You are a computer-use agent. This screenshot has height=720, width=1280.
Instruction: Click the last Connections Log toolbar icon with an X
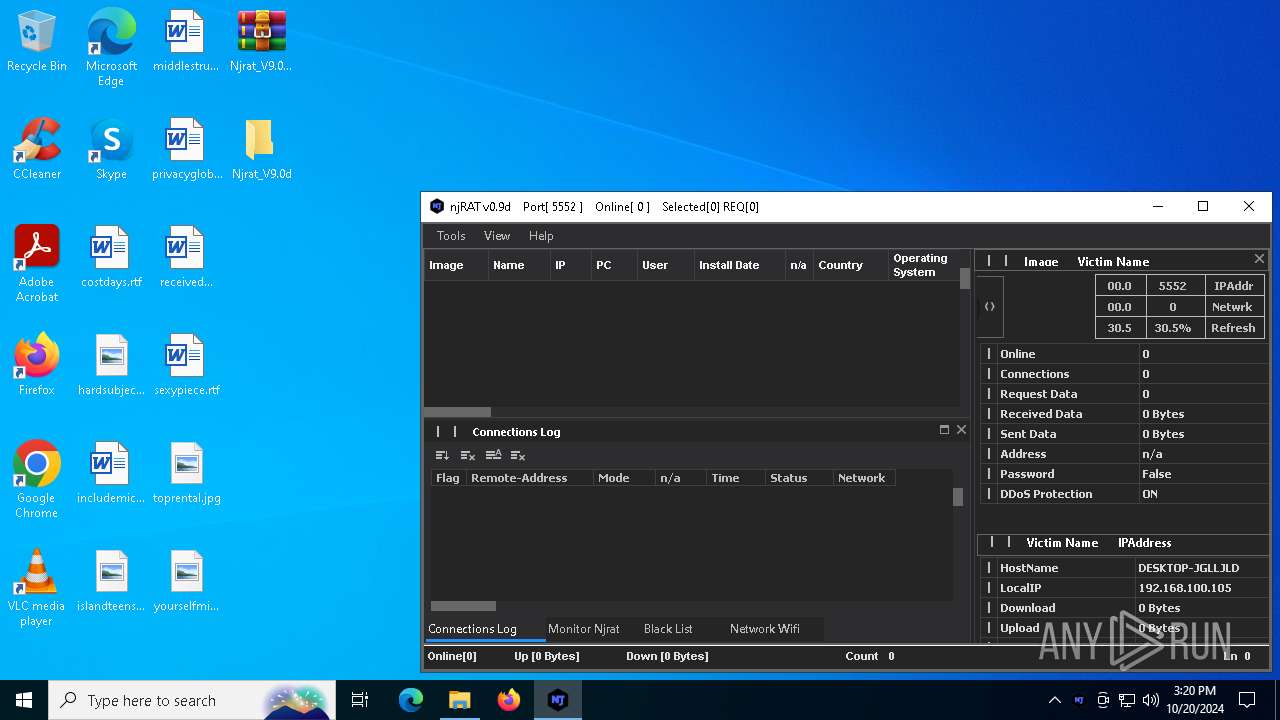[x=518, y=455]
